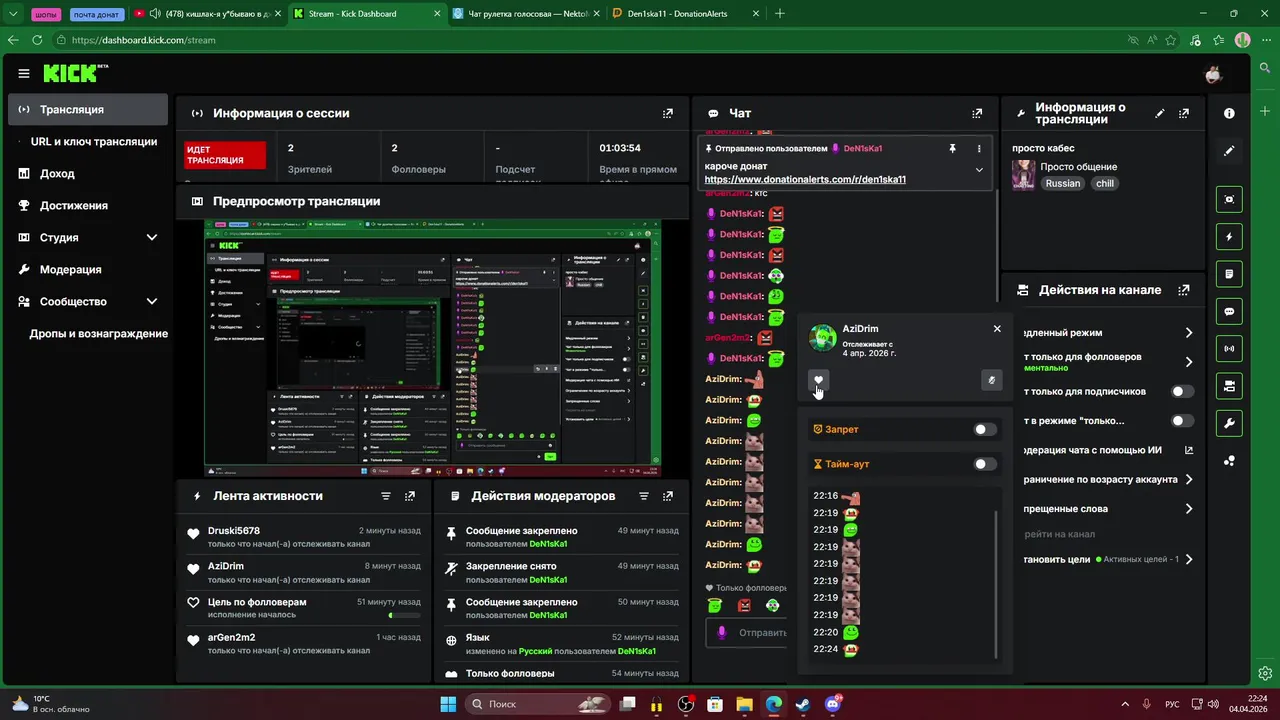Click the follower goal progress bar
1280x720 pixels.
click(404, 614)
